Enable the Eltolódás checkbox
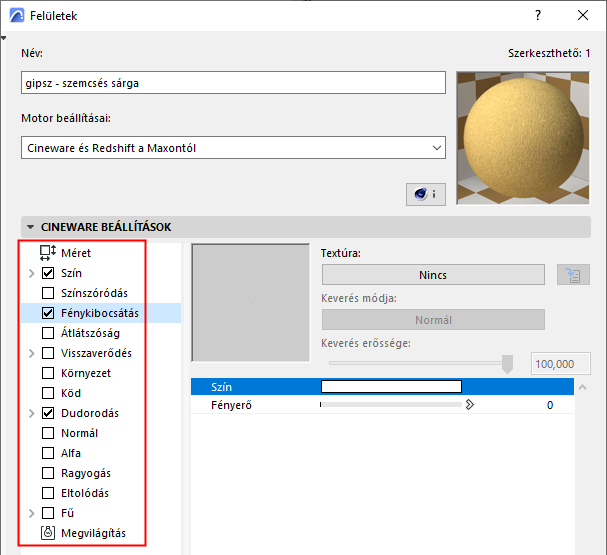Screen dimensions: 607x555 [48, 493]
